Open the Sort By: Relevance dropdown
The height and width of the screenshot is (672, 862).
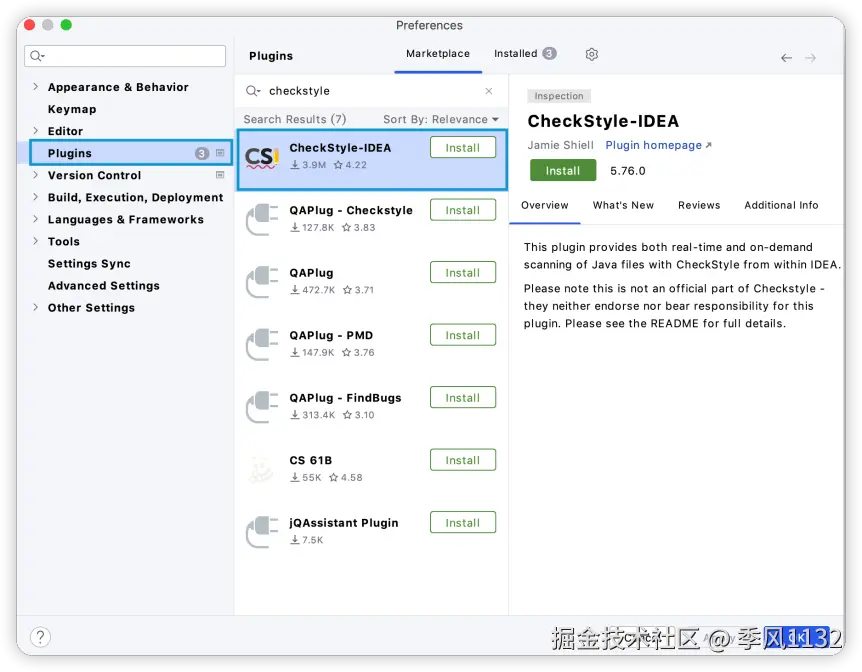pos(441,119)
